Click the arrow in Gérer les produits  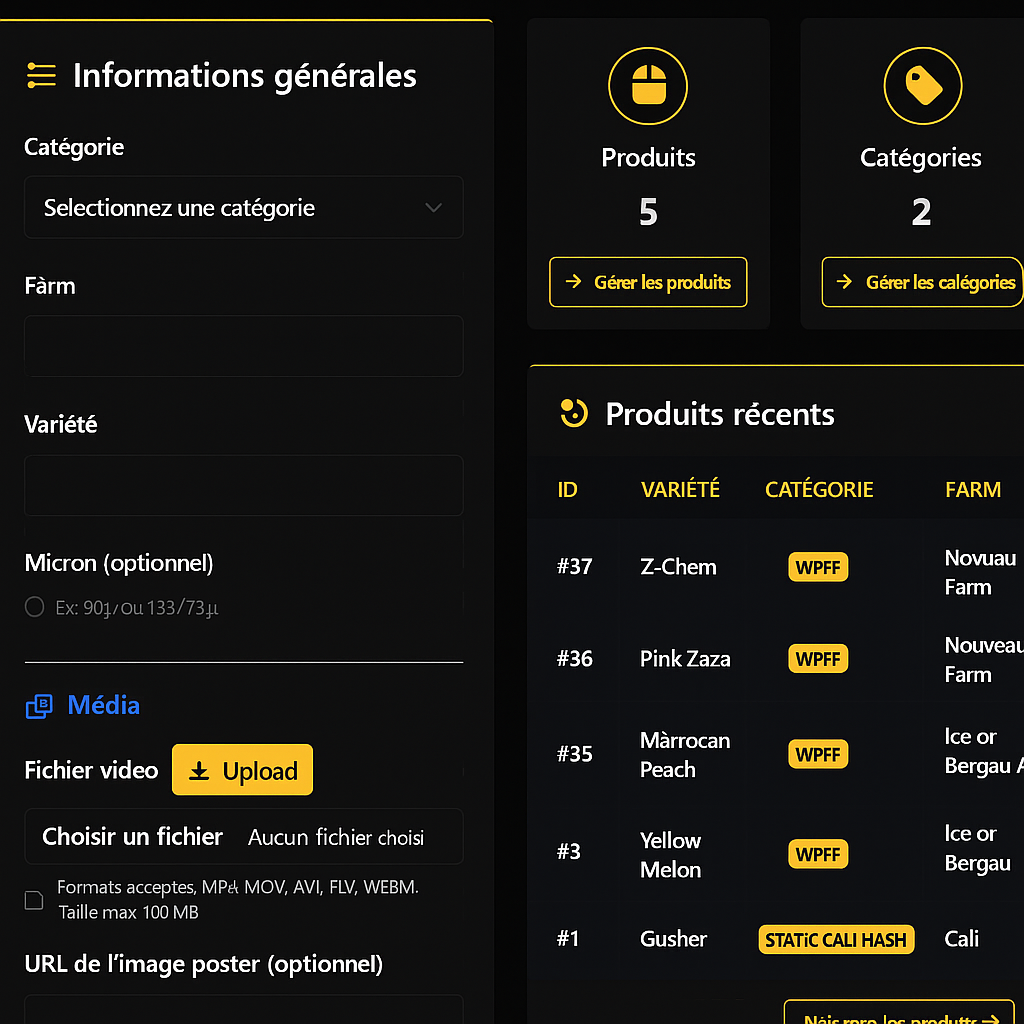573,281
